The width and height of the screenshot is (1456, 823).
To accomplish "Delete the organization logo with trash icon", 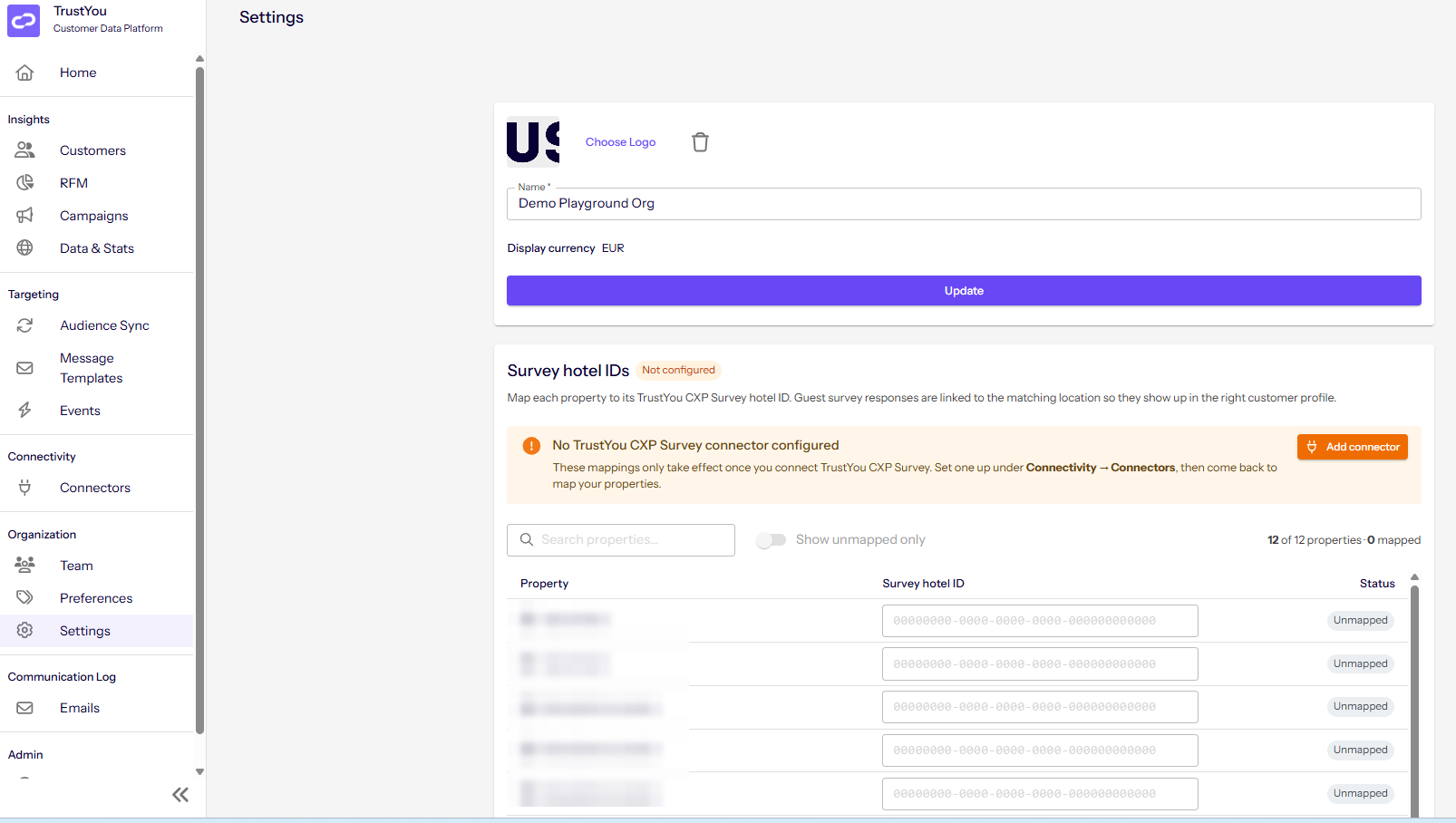I will click(700, 142).
